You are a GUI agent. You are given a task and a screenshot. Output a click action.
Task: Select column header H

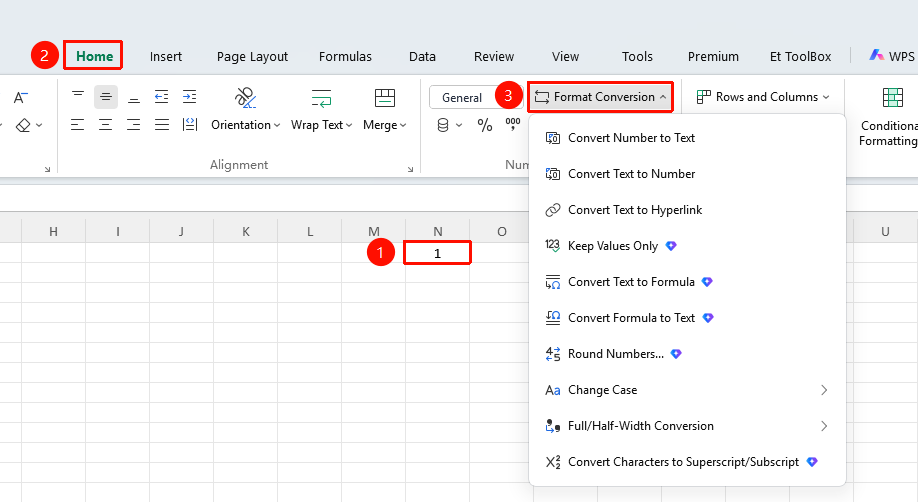coord(53,231)
